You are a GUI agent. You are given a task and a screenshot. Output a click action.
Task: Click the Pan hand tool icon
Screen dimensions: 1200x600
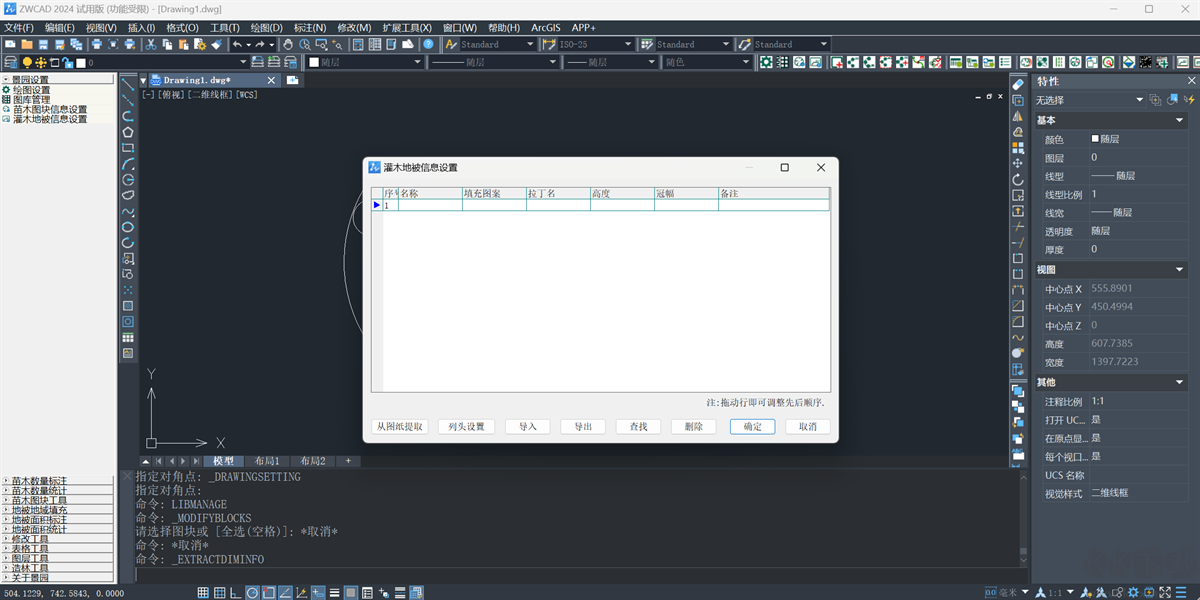point(288,44)
